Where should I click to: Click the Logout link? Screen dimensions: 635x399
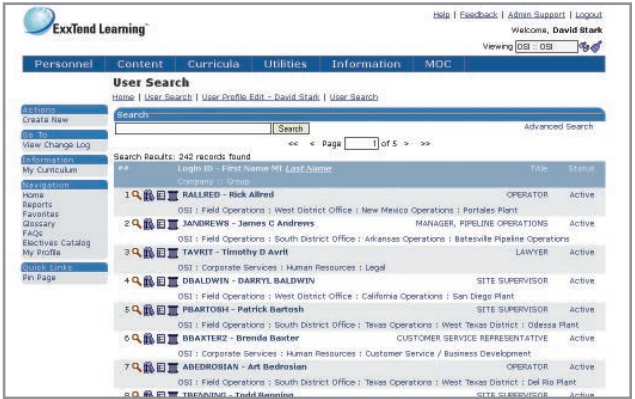click(x=588, y=15)
